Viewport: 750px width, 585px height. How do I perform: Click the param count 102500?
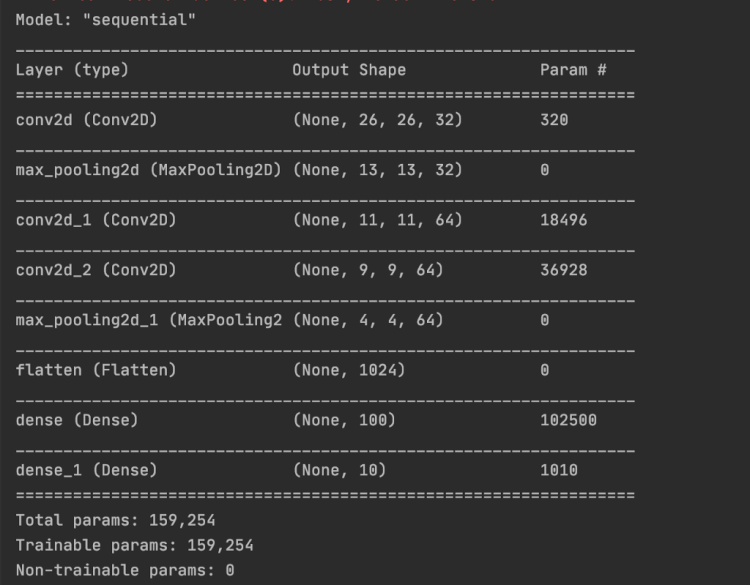568,420
